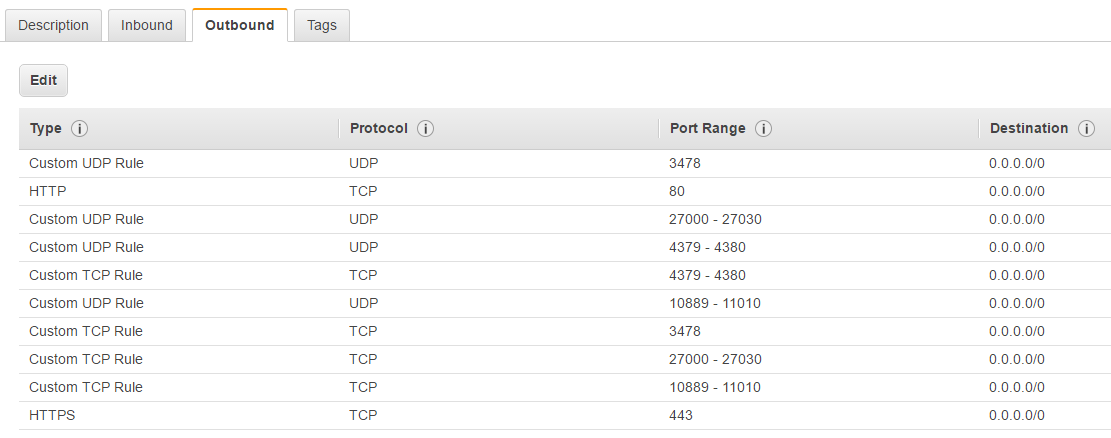Click the Type column header
The width and height of the screenshot is (1111, 438).
pos(46,129)
